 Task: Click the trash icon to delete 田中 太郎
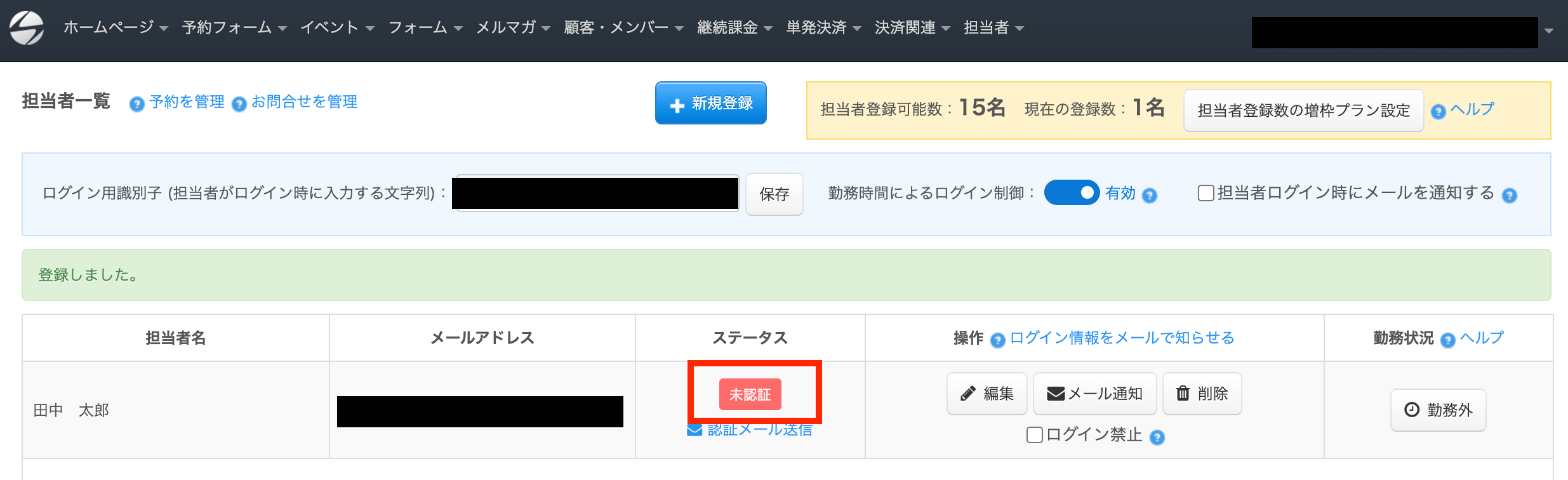(x=1182, y=393)
